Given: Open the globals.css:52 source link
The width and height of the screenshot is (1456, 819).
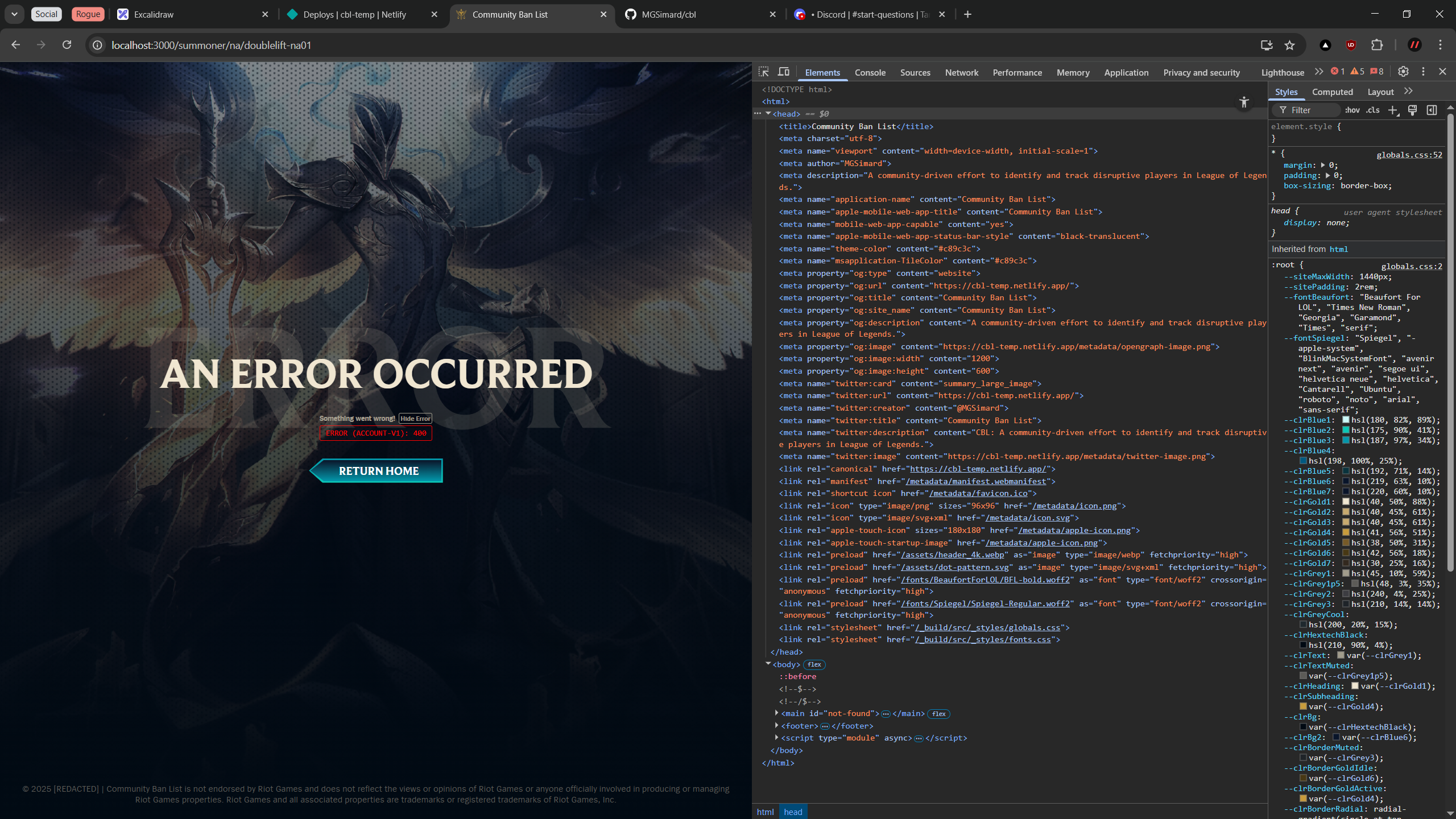Looking at the screenshot, I should 1409,155.
